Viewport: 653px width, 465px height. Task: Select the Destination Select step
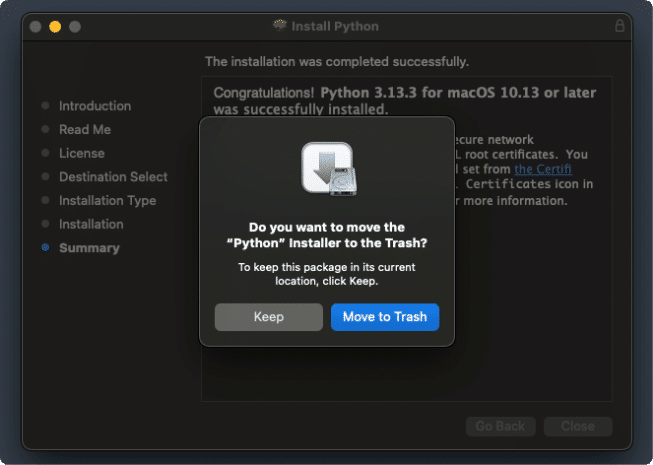point(113,177)
